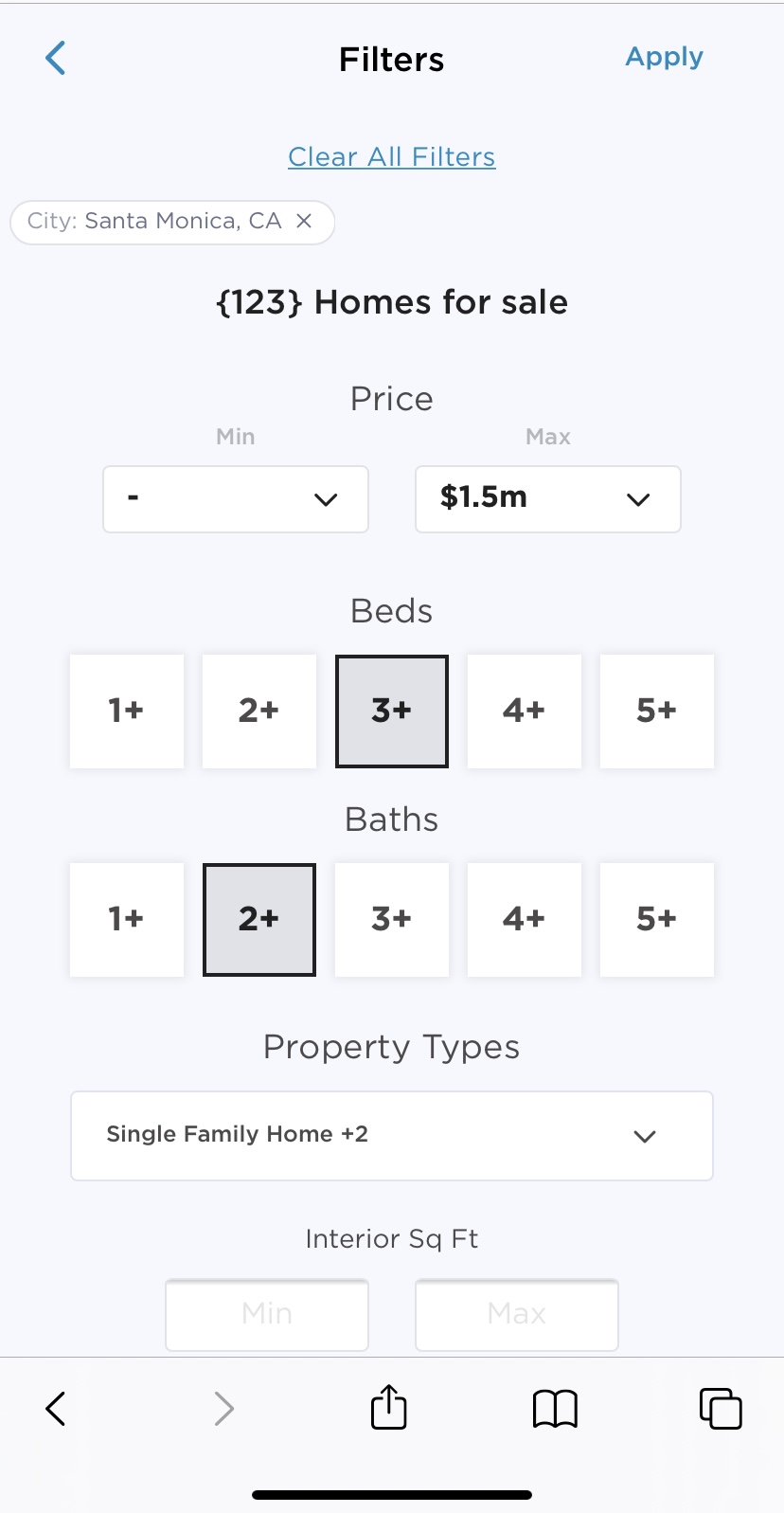The image size is (784, 1513).
Task: Select 2+ baths option
Action: coord(259,919)
